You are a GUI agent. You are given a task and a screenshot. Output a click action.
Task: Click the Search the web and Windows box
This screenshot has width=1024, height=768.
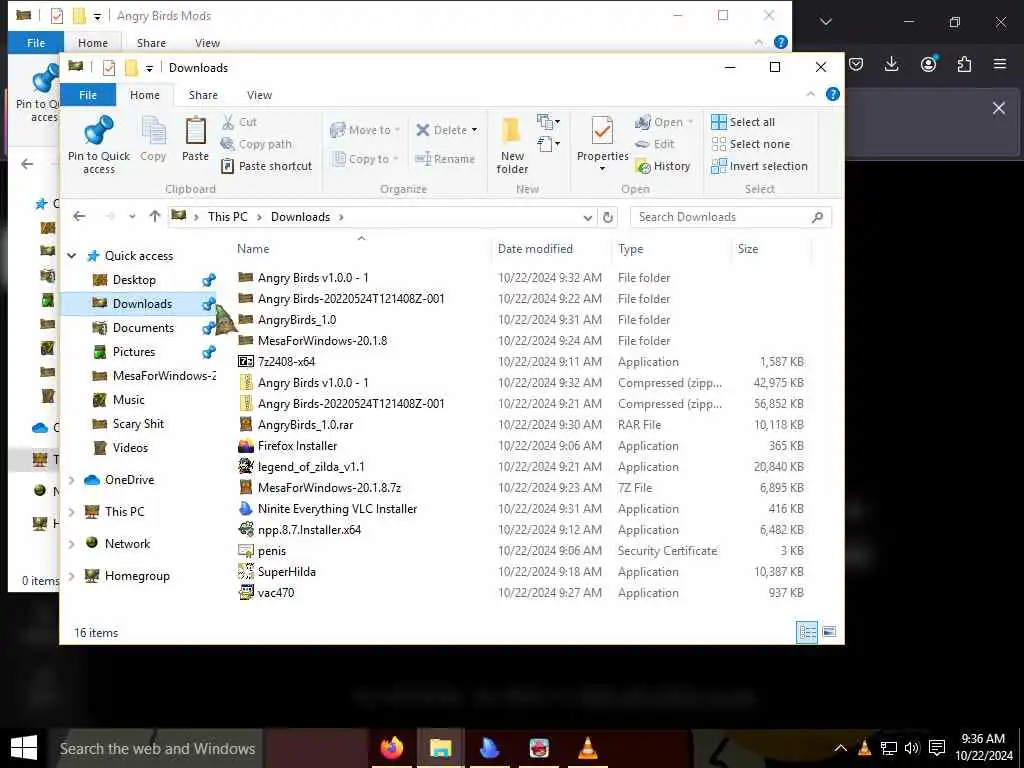click(157, 748)
